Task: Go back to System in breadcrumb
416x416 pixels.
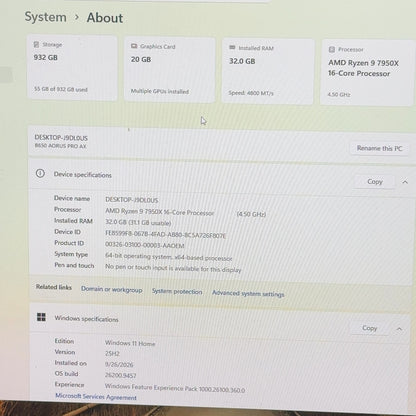Action: (45, 17)
